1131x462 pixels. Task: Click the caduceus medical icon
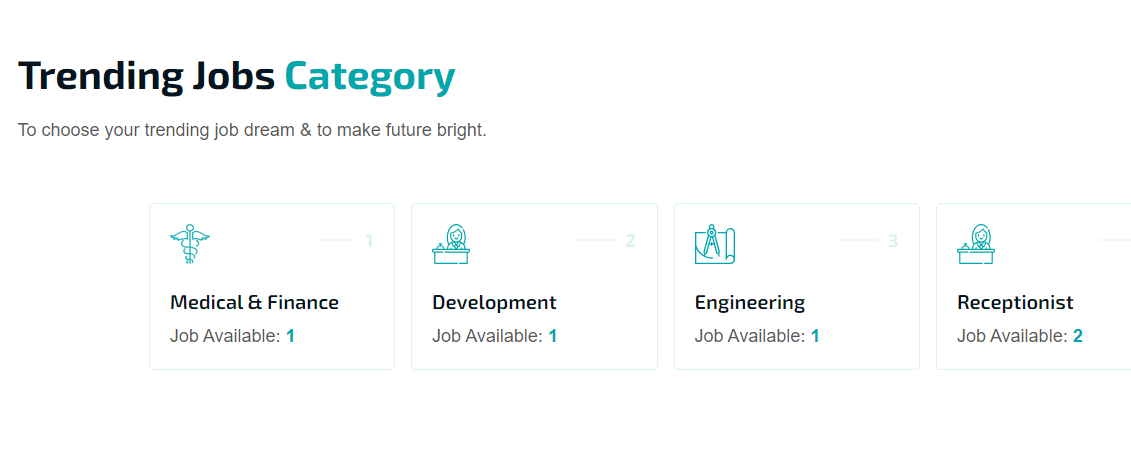pyautogui.click(x=190, y=244)
